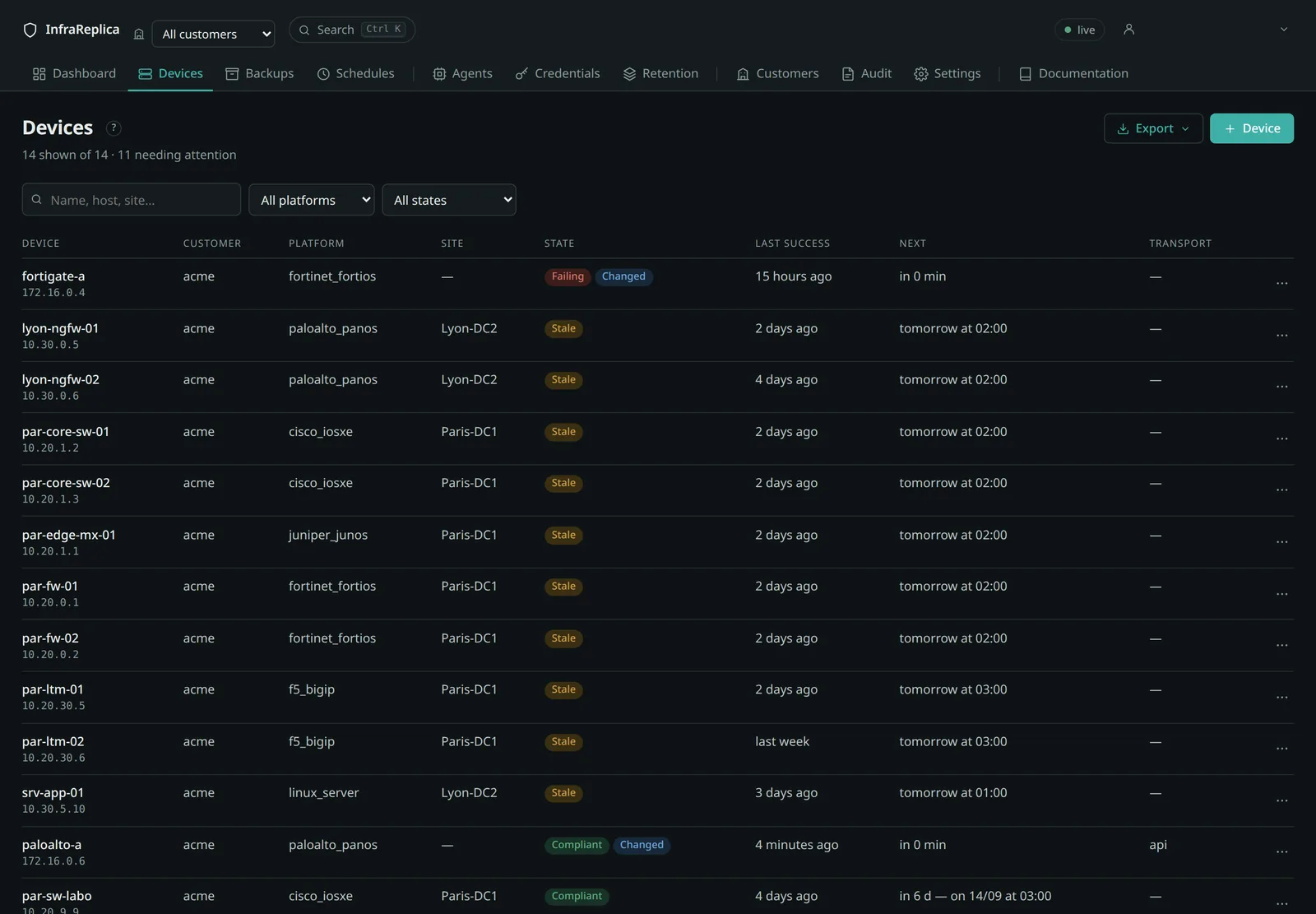This screenshot has height=914, width=1316.
Task: Open device srv-app-01
Action: tap(53, 793)
